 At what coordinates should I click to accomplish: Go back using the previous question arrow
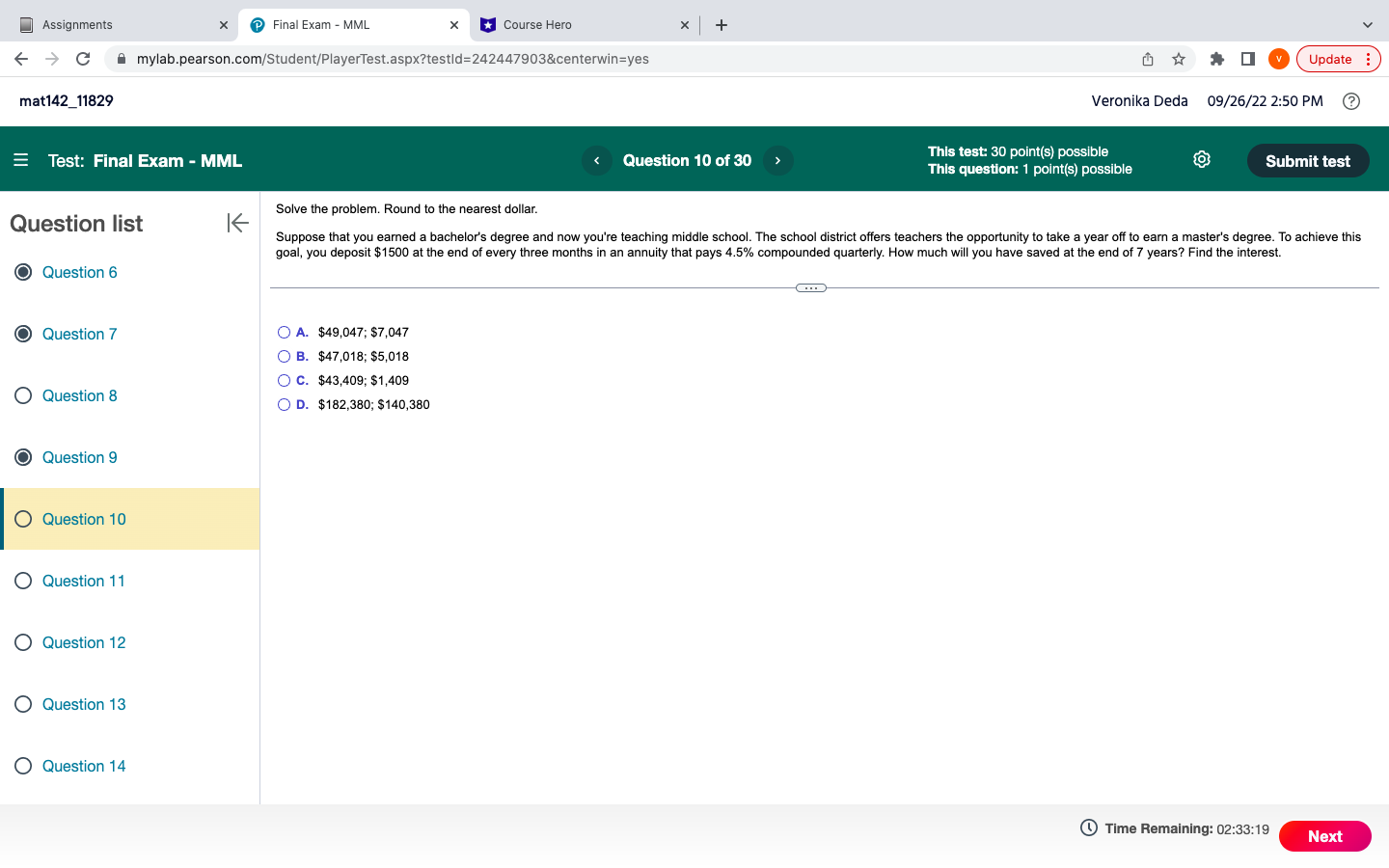[596, 160]
